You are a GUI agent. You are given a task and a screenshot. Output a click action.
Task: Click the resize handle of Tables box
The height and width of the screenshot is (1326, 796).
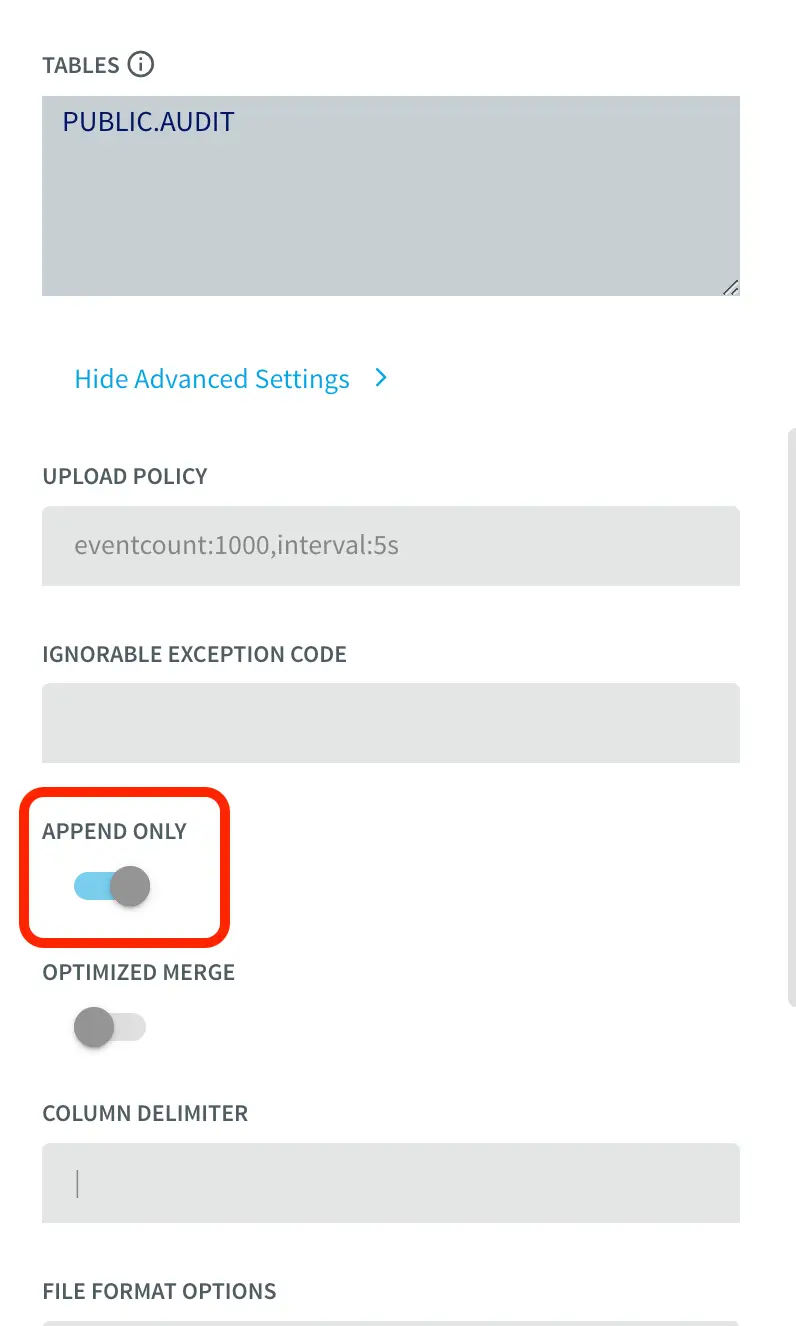pos(731,287)
